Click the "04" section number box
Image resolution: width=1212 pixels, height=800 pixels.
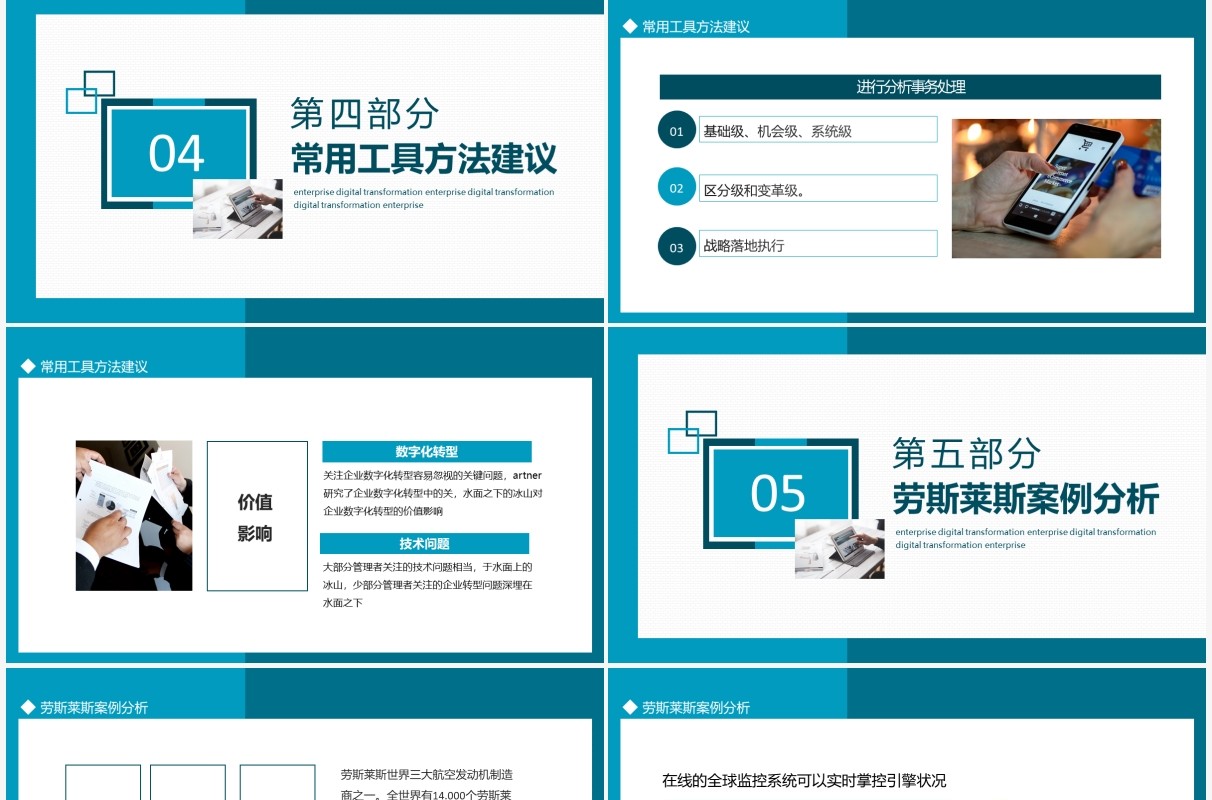(x=177, y=153)
